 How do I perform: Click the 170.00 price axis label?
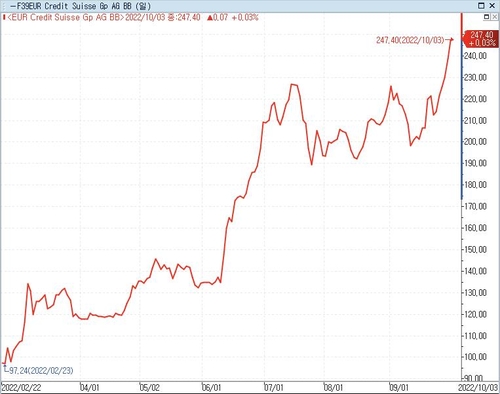475,206
